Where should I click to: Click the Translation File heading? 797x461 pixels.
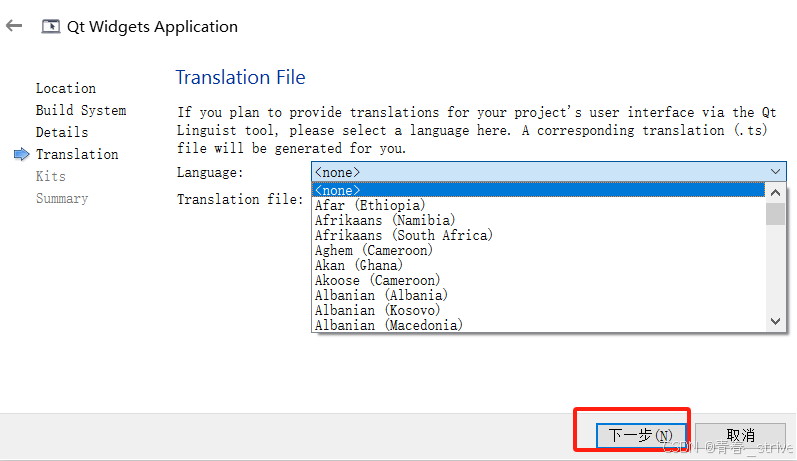240,77
